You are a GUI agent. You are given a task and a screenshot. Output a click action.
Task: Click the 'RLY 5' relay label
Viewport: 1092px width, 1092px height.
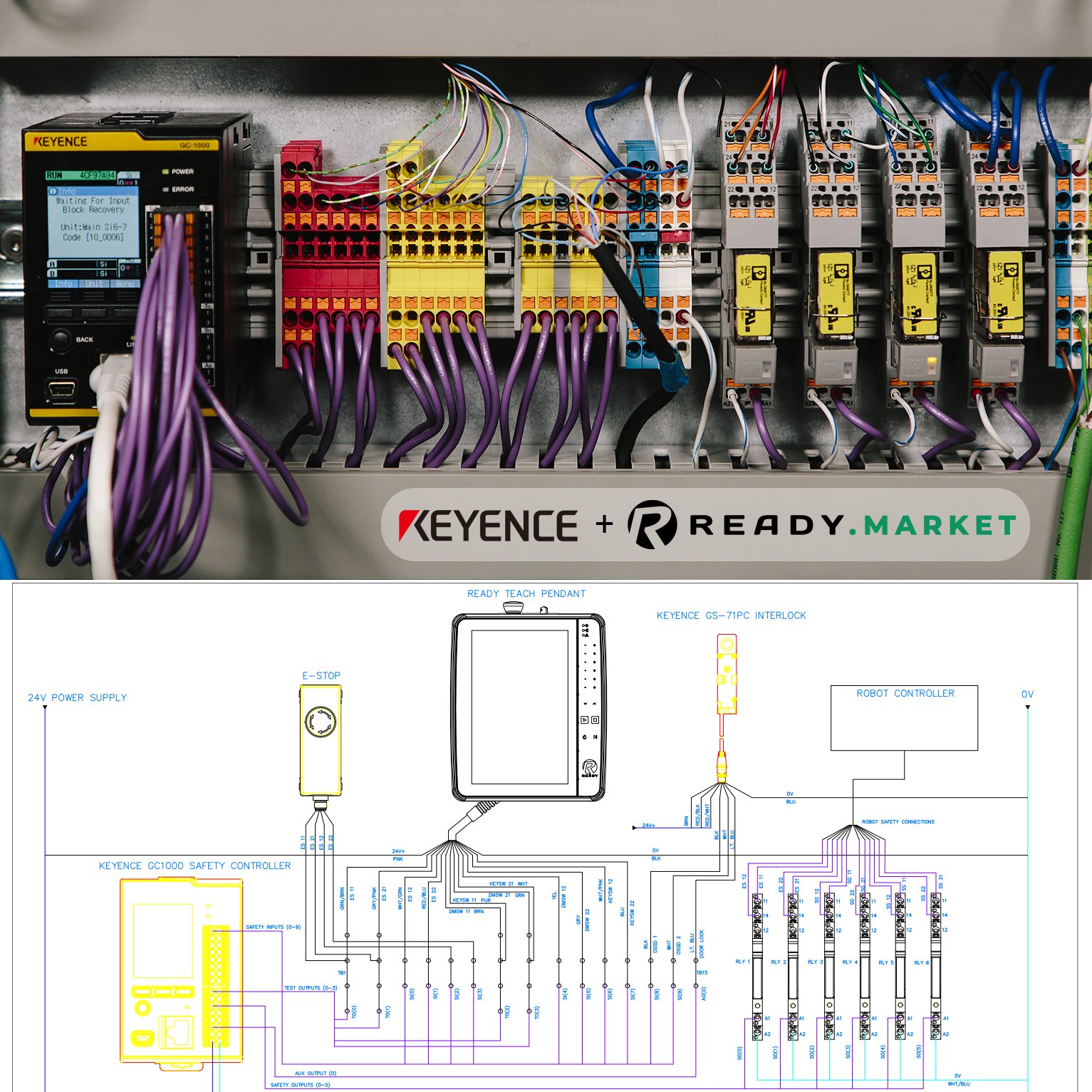[885, 962]
